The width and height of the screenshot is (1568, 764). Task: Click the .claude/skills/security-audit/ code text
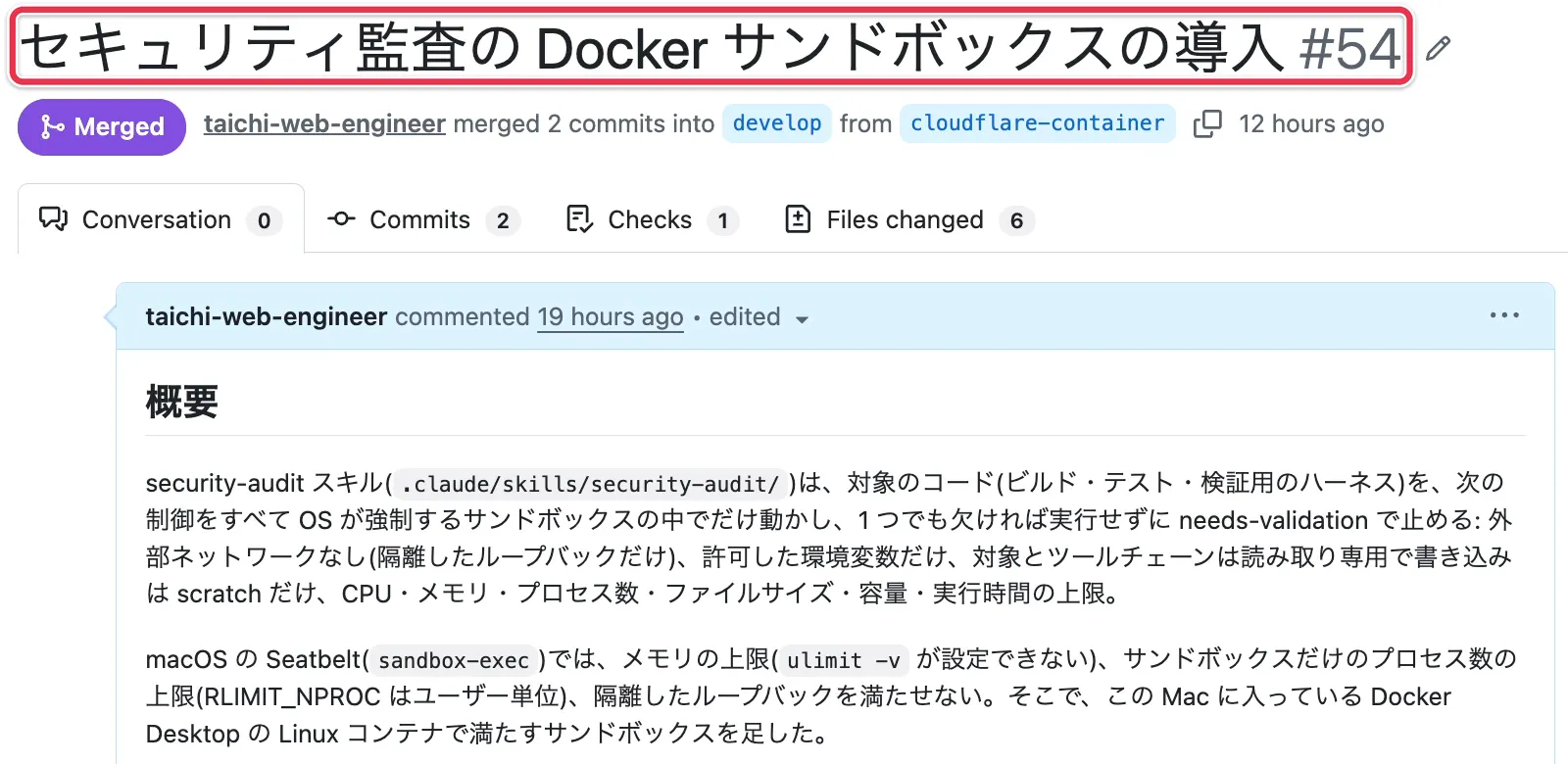(590, 484)
